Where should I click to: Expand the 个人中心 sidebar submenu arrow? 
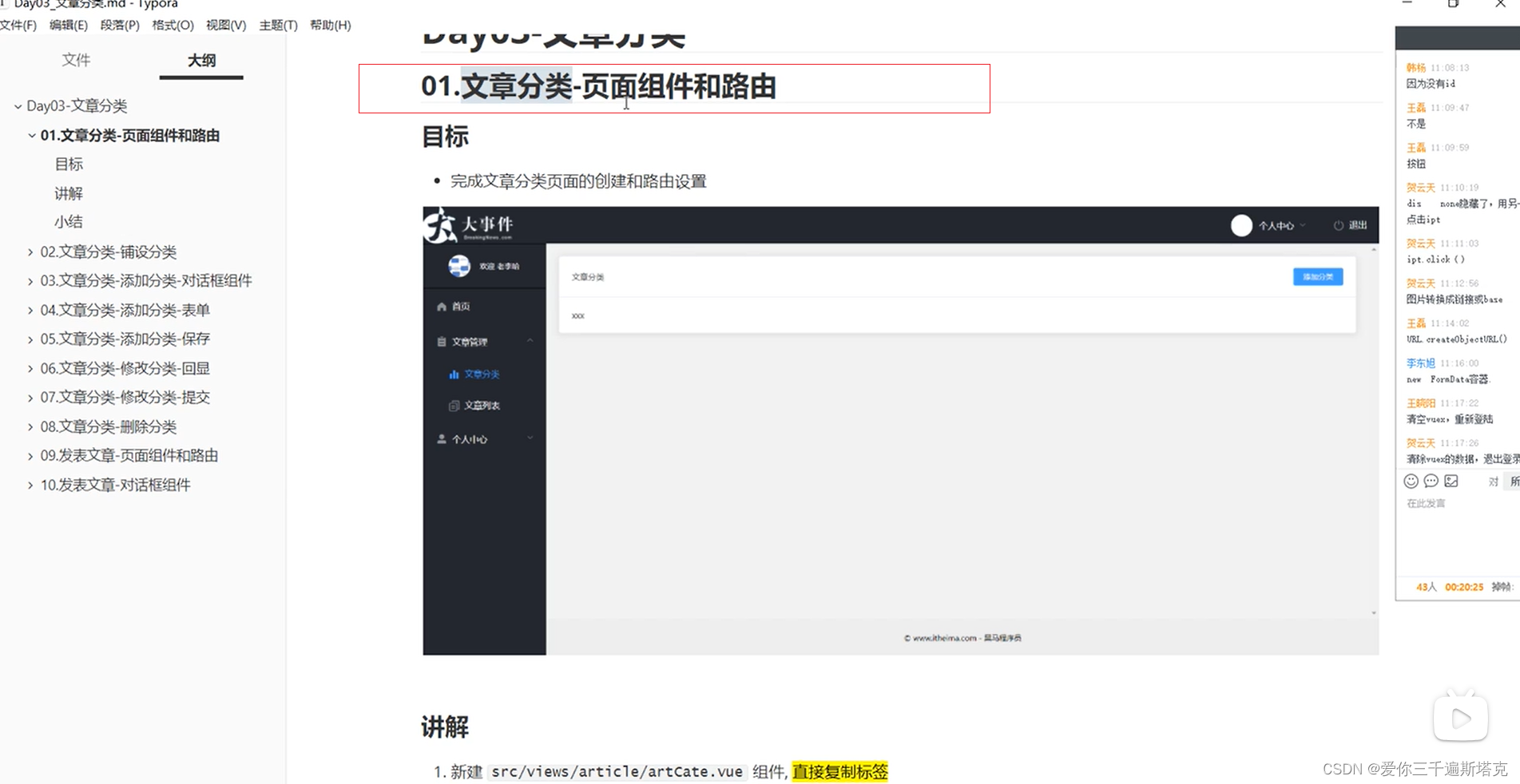(530, 438)
